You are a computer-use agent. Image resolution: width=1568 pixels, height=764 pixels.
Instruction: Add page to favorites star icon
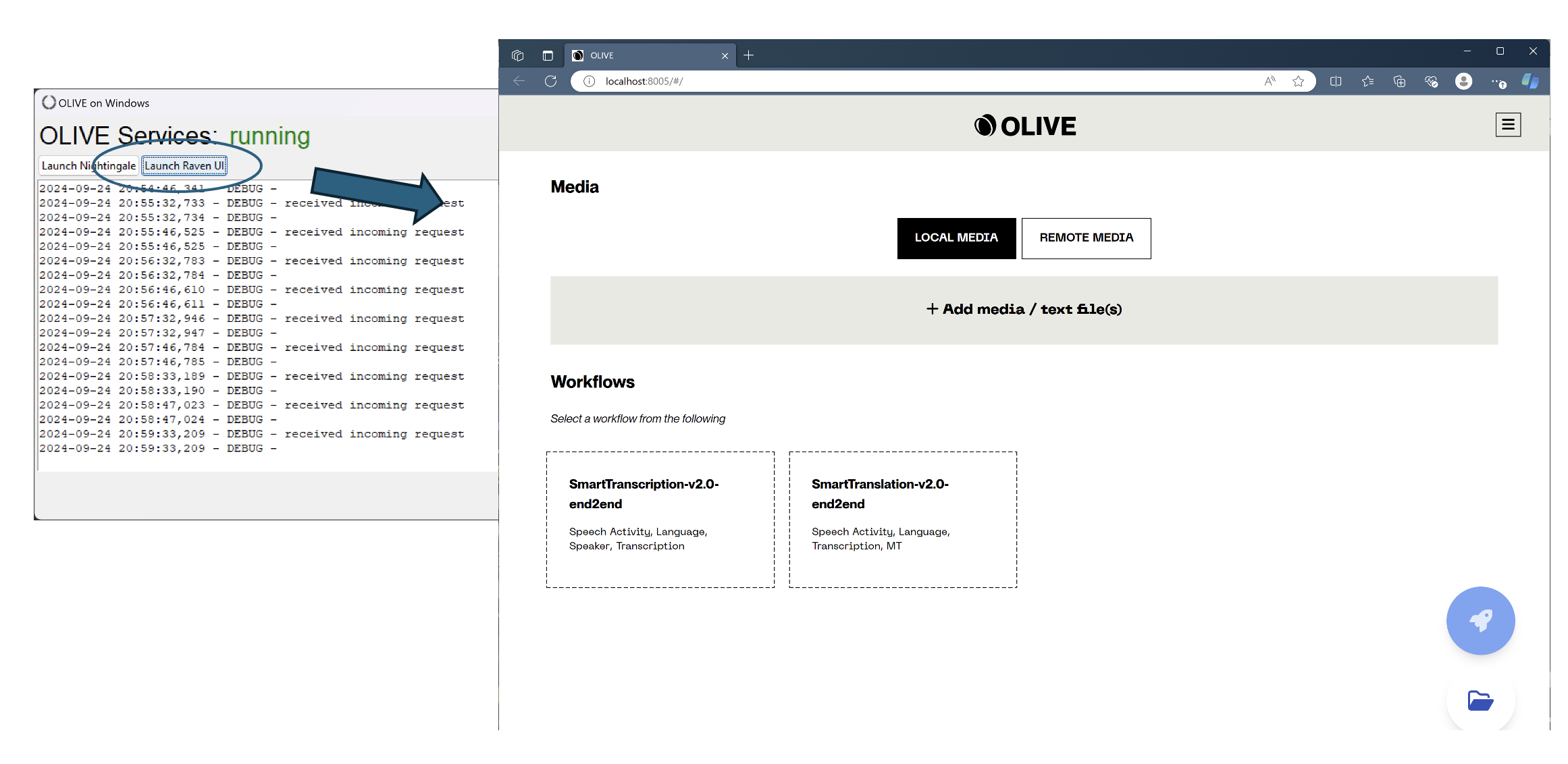pyautogui.click(x=1297, y=82)
